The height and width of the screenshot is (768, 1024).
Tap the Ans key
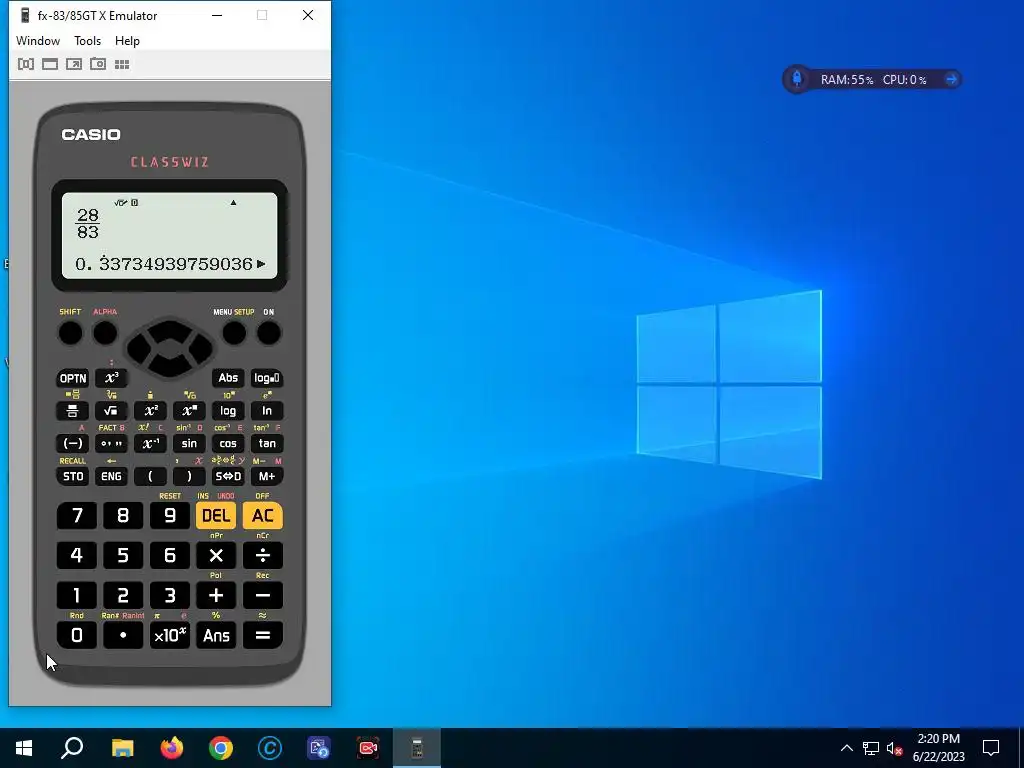[x=216, y=635]
